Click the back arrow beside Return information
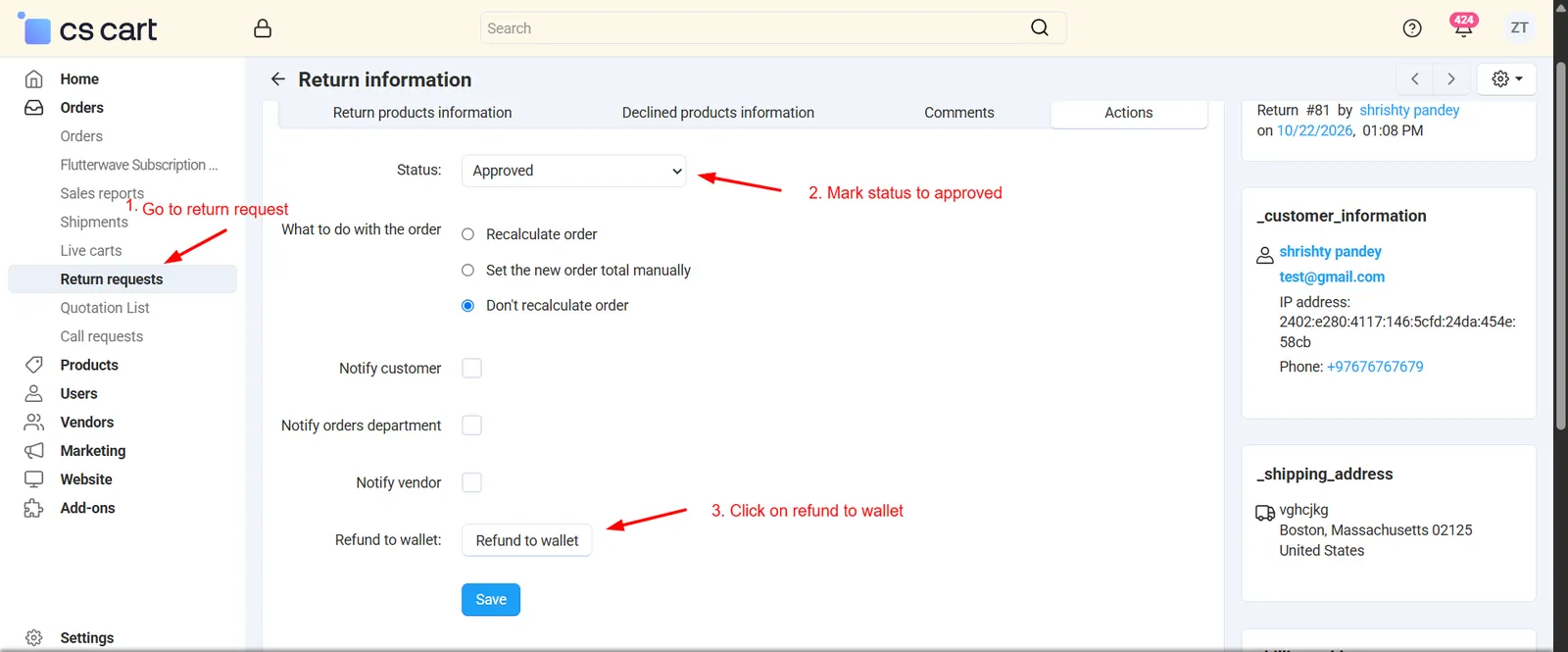This screenshot has width=1568, height=652. click(x=278, y=79)
